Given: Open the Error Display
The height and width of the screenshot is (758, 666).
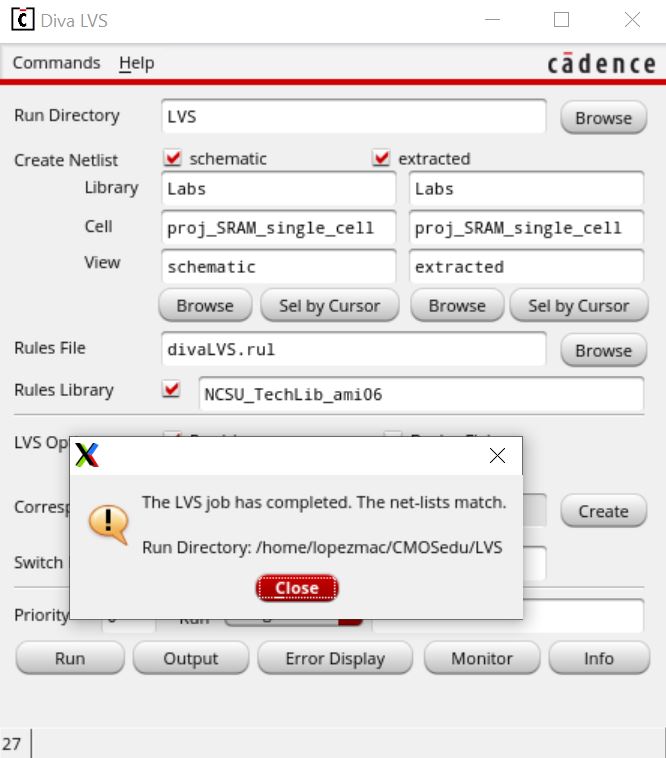Looking at the screenshot, I should tap(335, 658).
